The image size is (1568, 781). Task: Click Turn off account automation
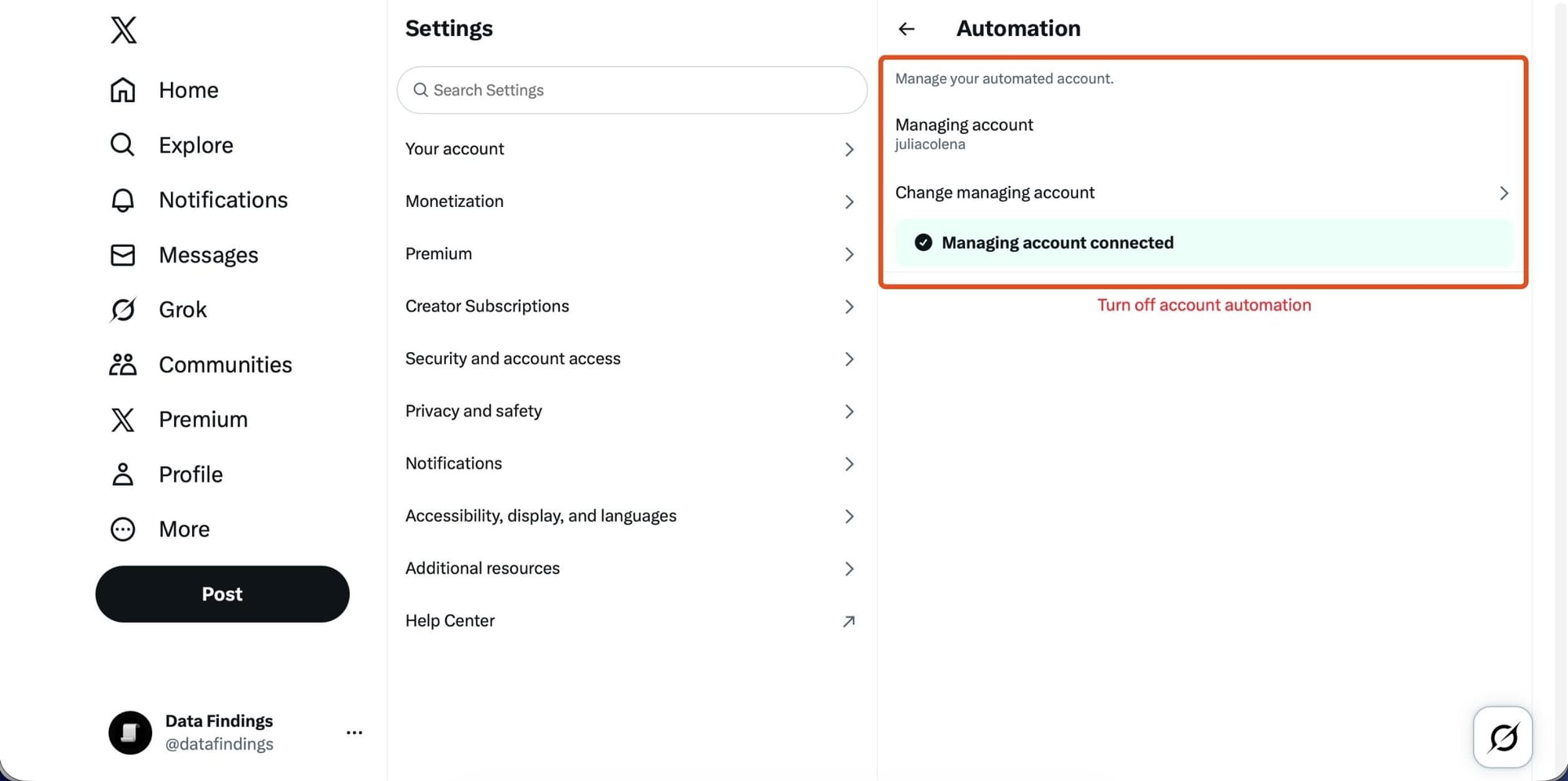point(1204,305)
